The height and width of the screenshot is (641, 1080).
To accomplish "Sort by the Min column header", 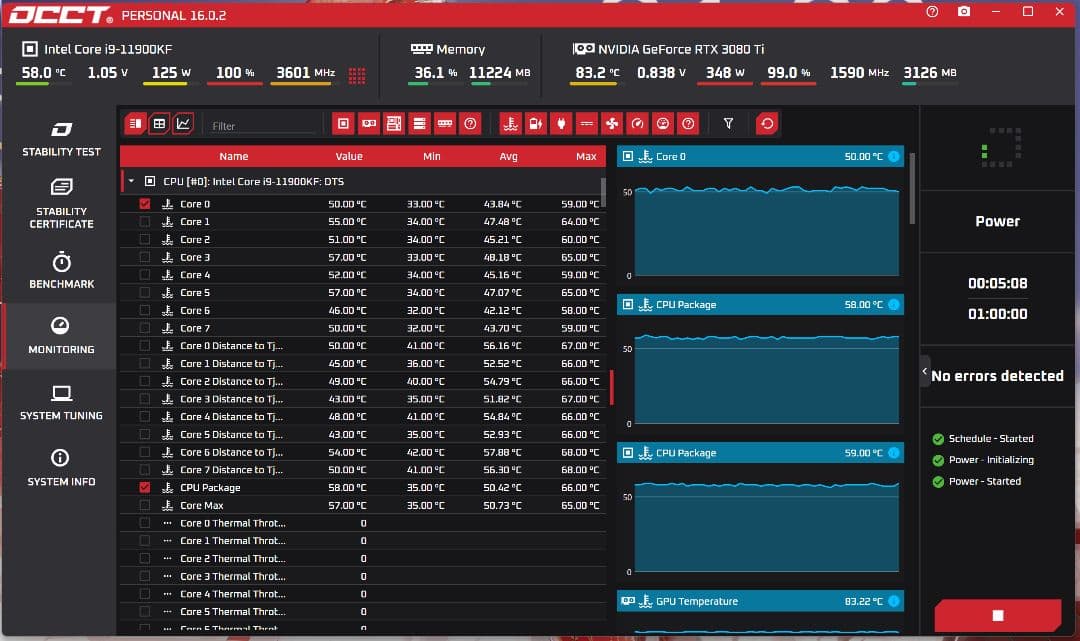I will (x=431, y=156).
